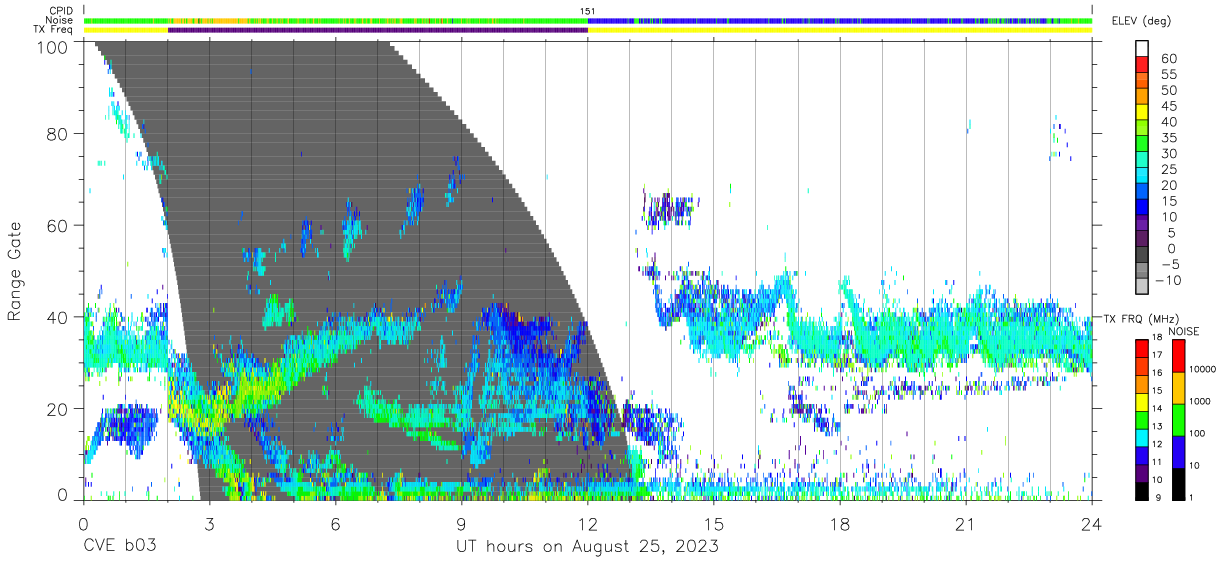Click the red segment of the ELEV colorbar
1228x567 pixels.
click(x=1144, y=64)
